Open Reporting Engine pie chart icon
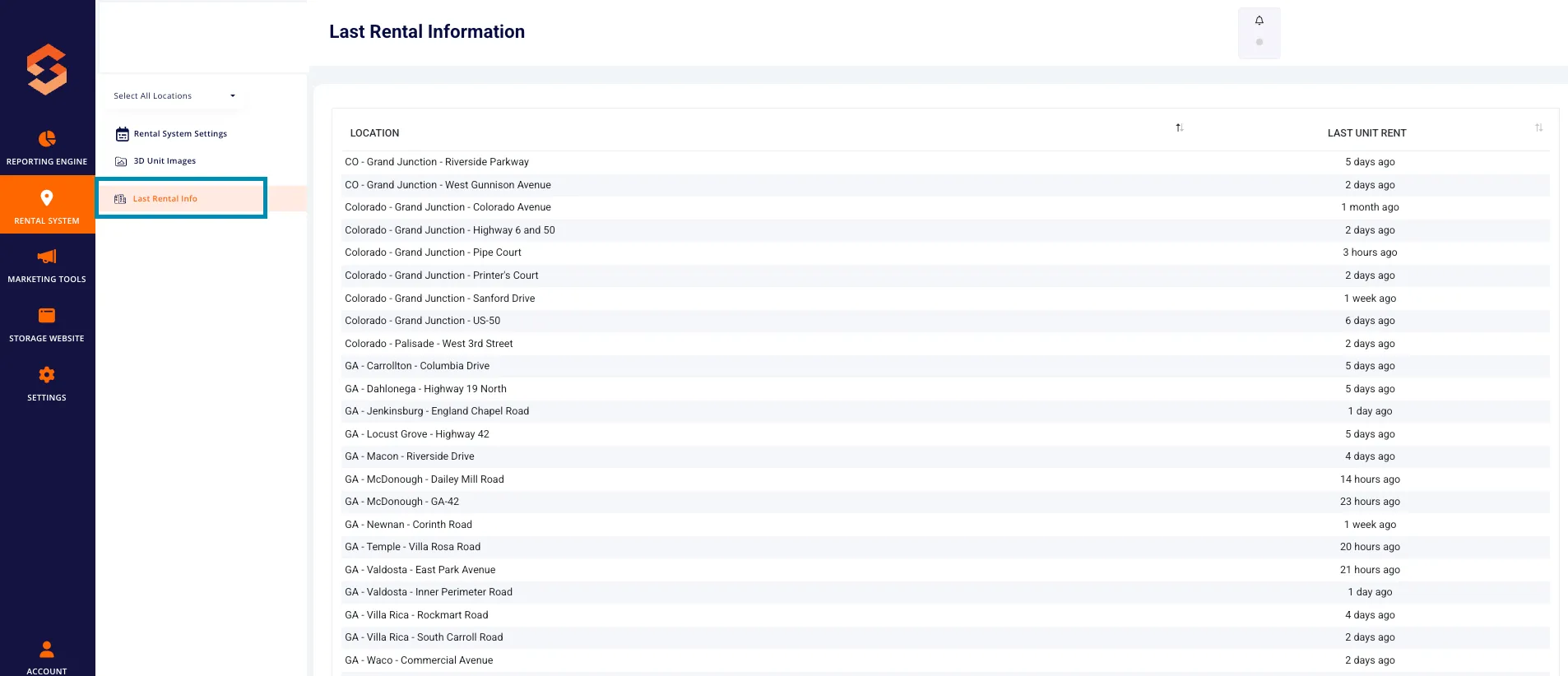Image resolution: width=1568 pixels, height=676 pixels. click(47, 138)
